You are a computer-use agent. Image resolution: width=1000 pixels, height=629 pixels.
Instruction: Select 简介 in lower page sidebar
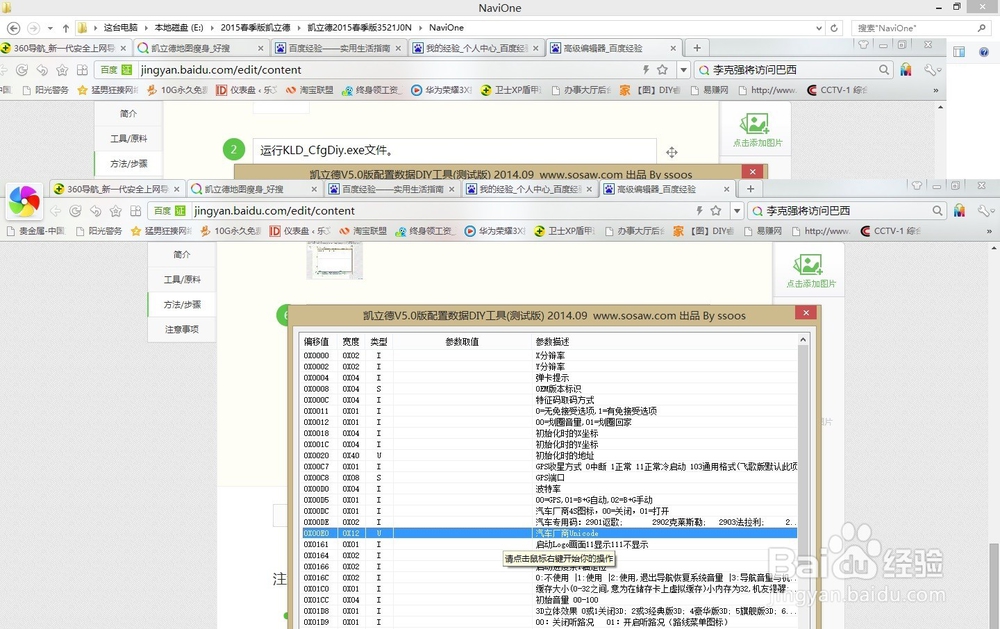(182, 255)
